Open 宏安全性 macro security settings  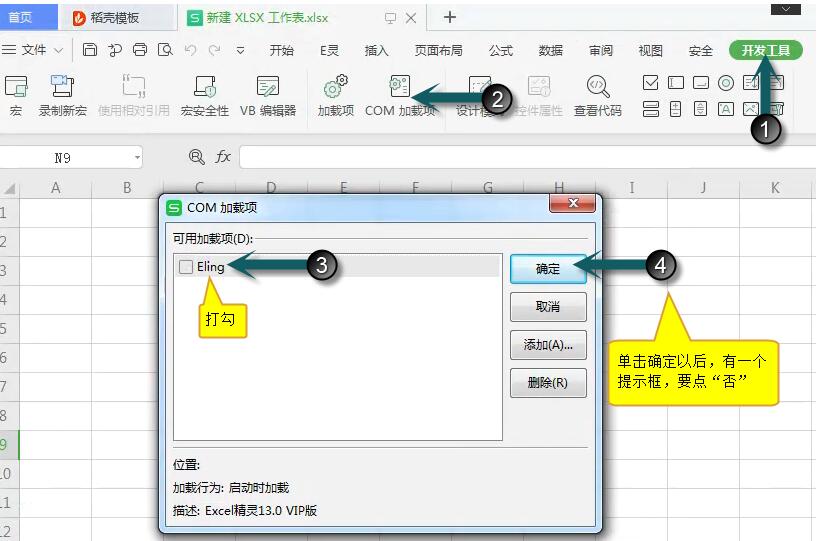pyautogui.click(x=204, y=88)
